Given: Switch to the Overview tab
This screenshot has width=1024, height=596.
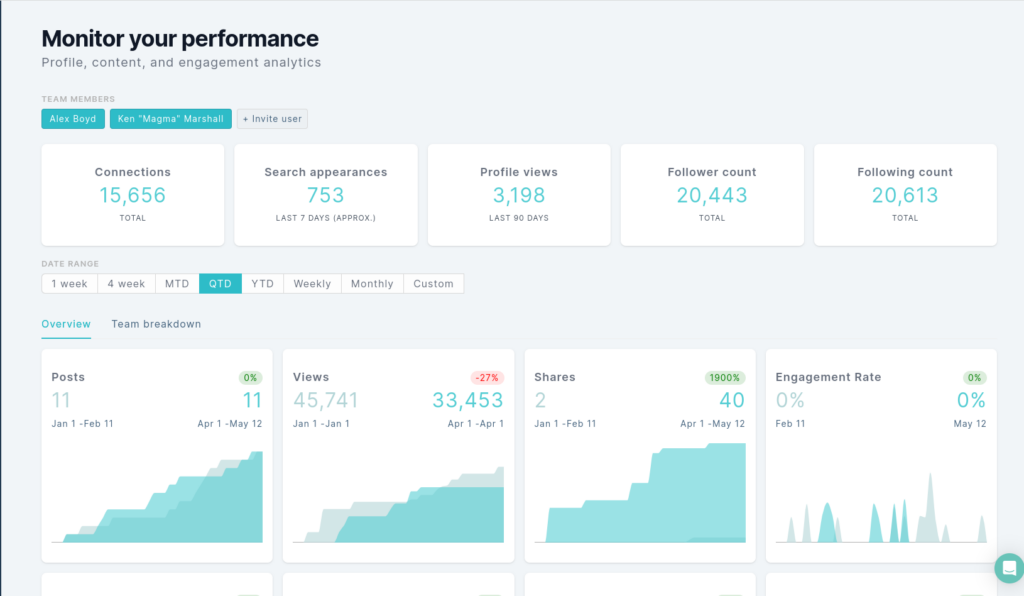Looking at the screenshot, I should (x=66, y=324).
